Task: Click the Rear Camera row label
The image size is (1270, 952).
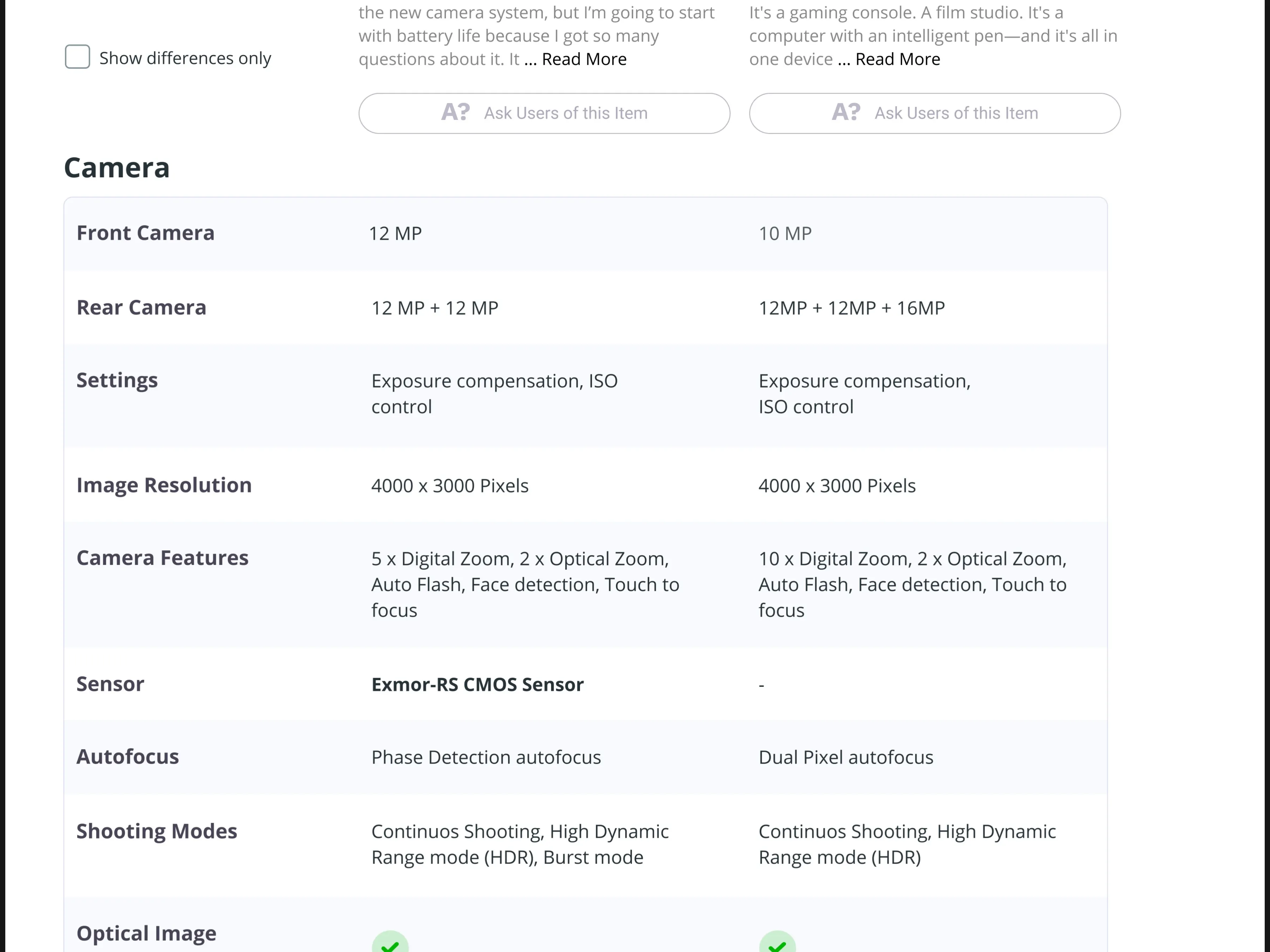Action: pos(141,307)
